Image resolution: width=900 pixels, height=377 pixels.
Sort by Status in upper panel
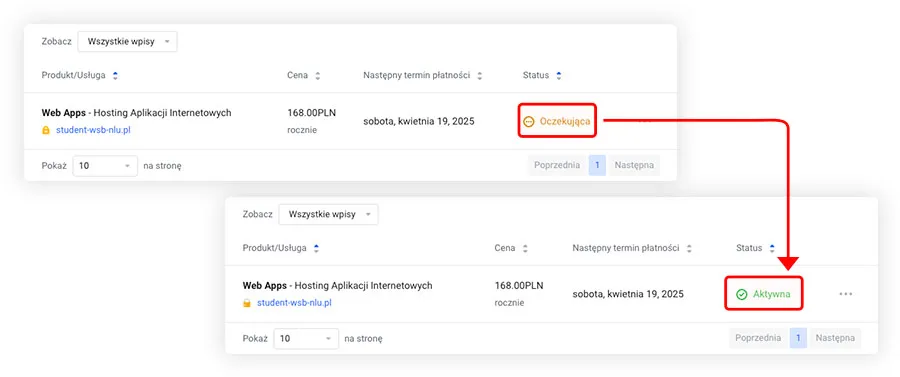click(x=542, y=75)
